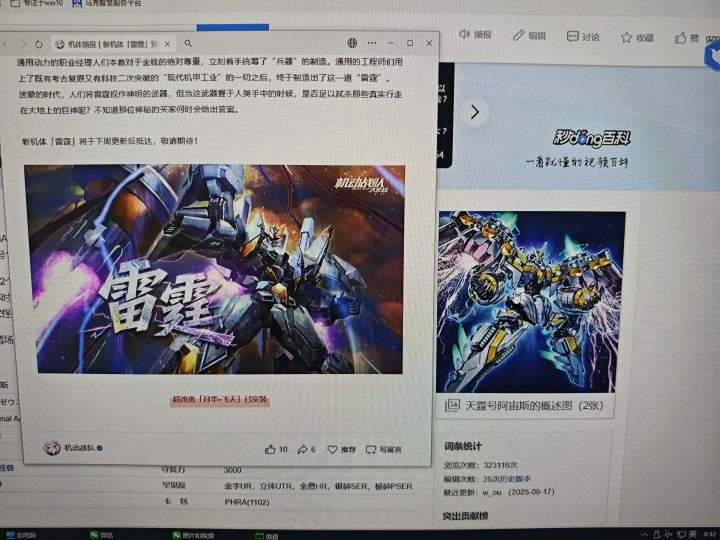Click the value 3000 in the table
The width and height of the screenshot is (720, 540).
[232, 470]
